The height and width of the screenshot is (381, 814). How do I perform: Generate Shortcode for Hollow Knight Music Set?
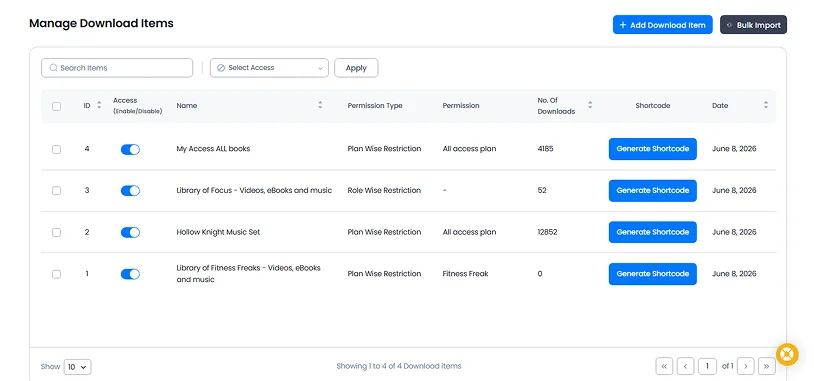pyautogui.click(x=653, y=232)
